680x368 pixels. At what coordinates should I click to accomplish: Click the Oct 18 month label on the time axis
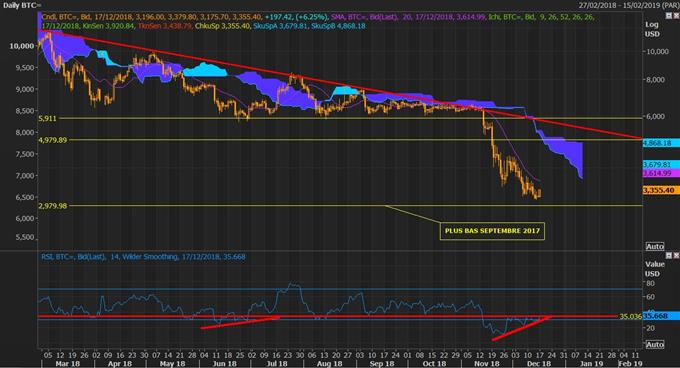pos(434,363)
